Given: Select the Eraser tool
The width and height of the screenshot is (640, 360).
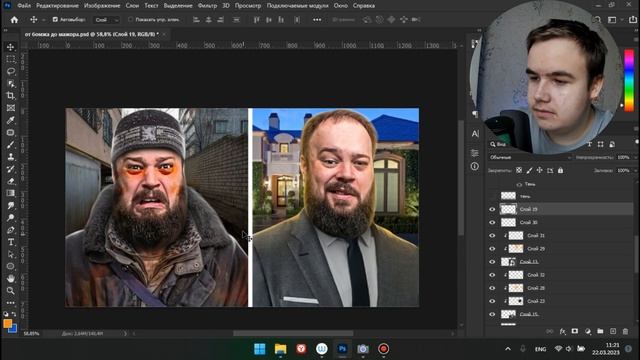Looking at the screenshot, I should coord(11,181).
